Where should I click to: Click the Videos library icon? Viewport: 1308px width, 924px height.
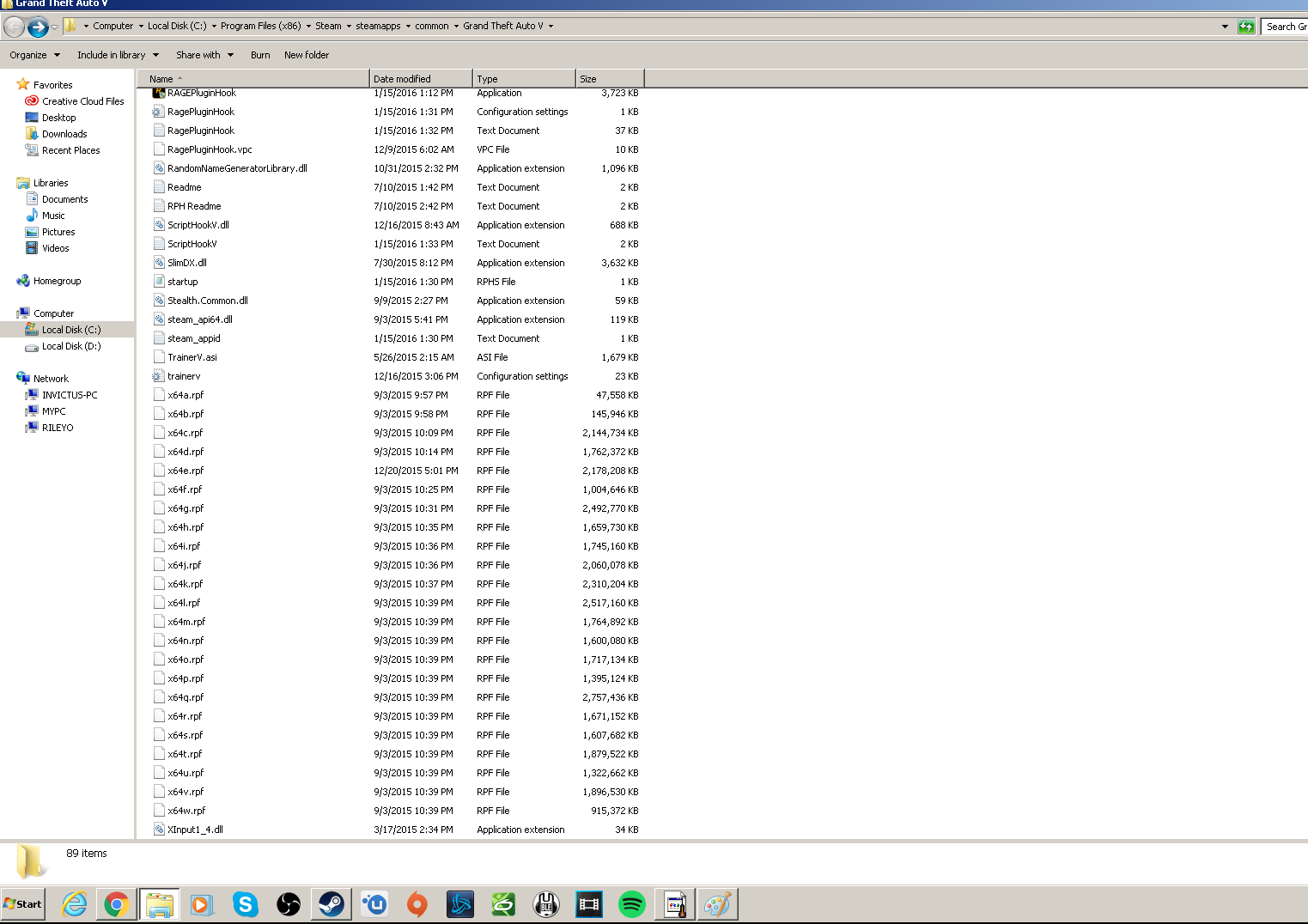click(x=32, y=248)
